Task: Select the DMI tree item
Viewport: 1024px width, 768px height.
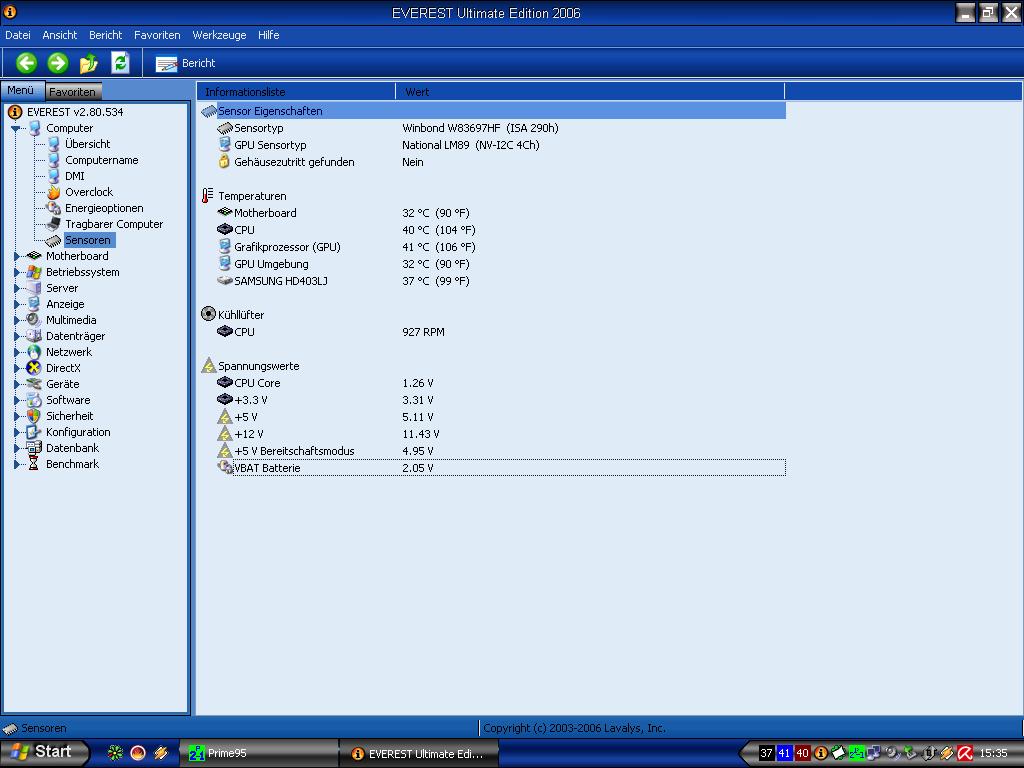Action: tap(74, 176)
